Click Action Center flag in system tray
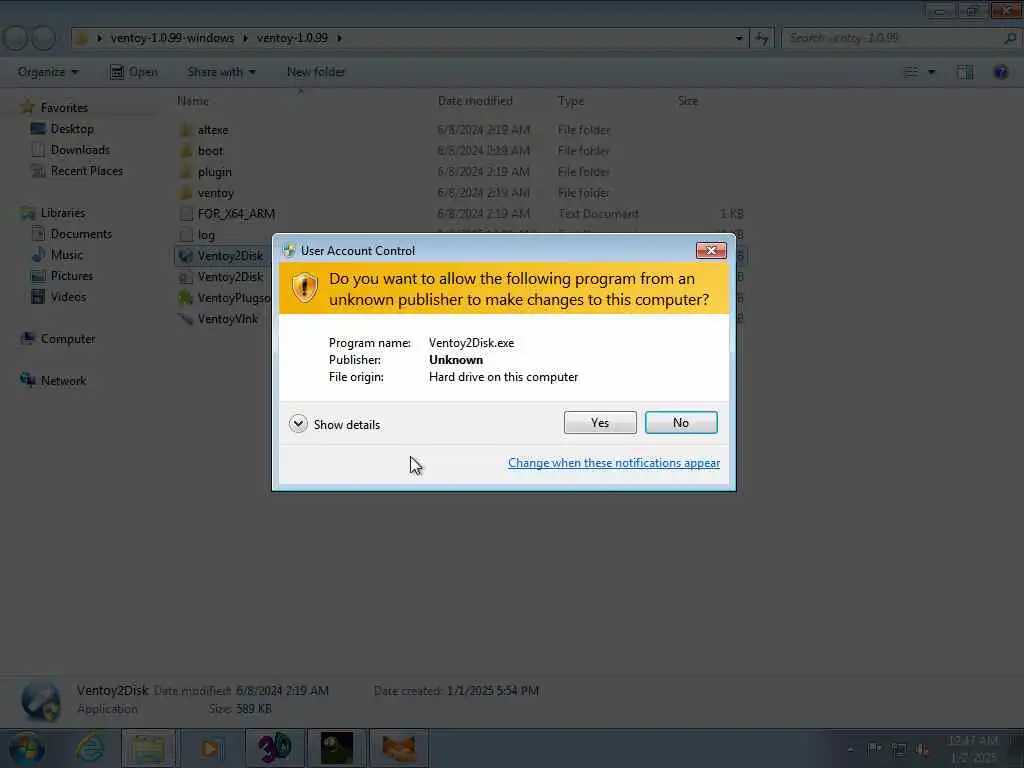This screenshot has height=768, width=1024. 874,748
